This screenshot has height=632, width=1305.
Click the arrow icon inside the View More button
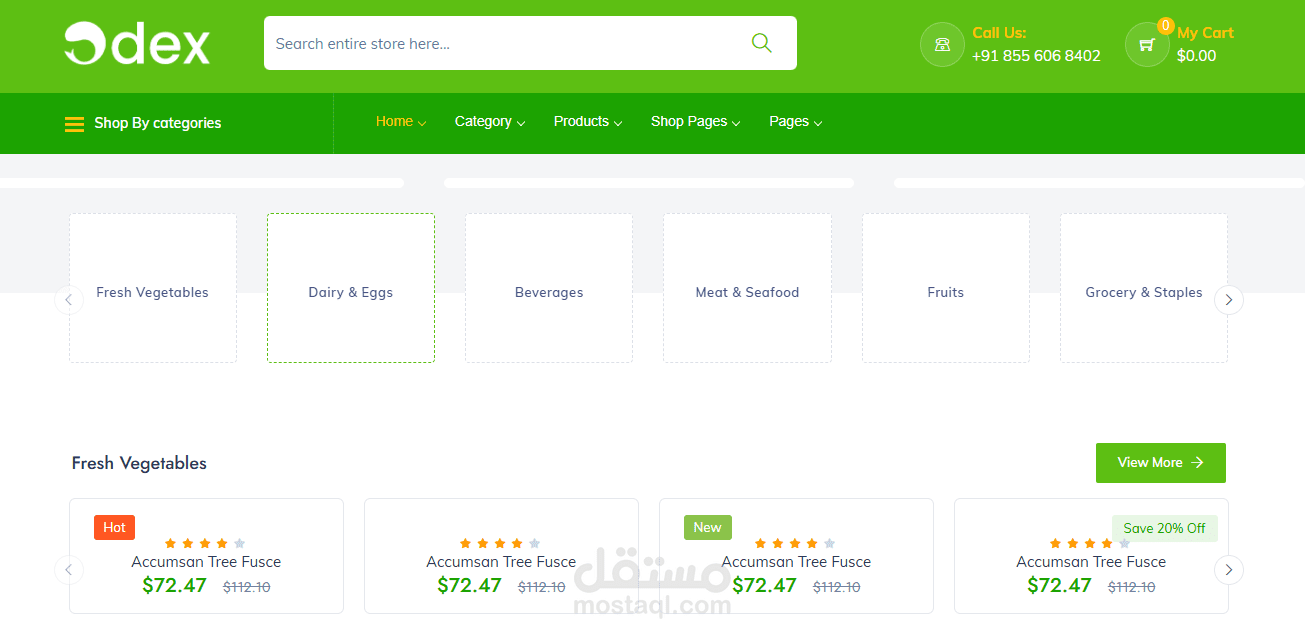click(1197, 463)
